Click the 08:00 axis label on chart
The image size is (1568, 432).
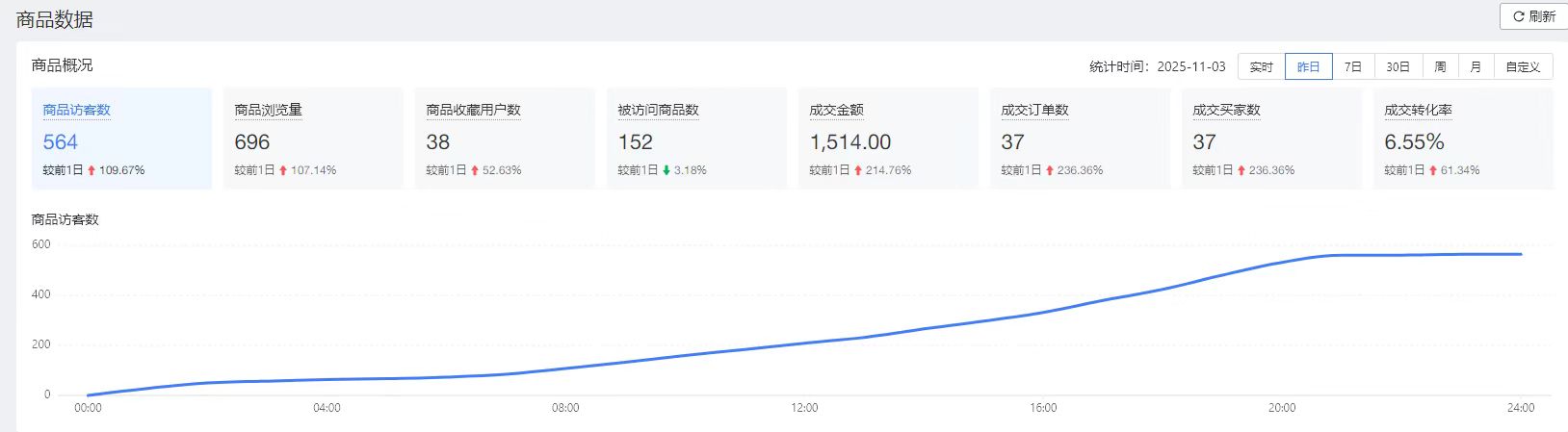(565, 408)
